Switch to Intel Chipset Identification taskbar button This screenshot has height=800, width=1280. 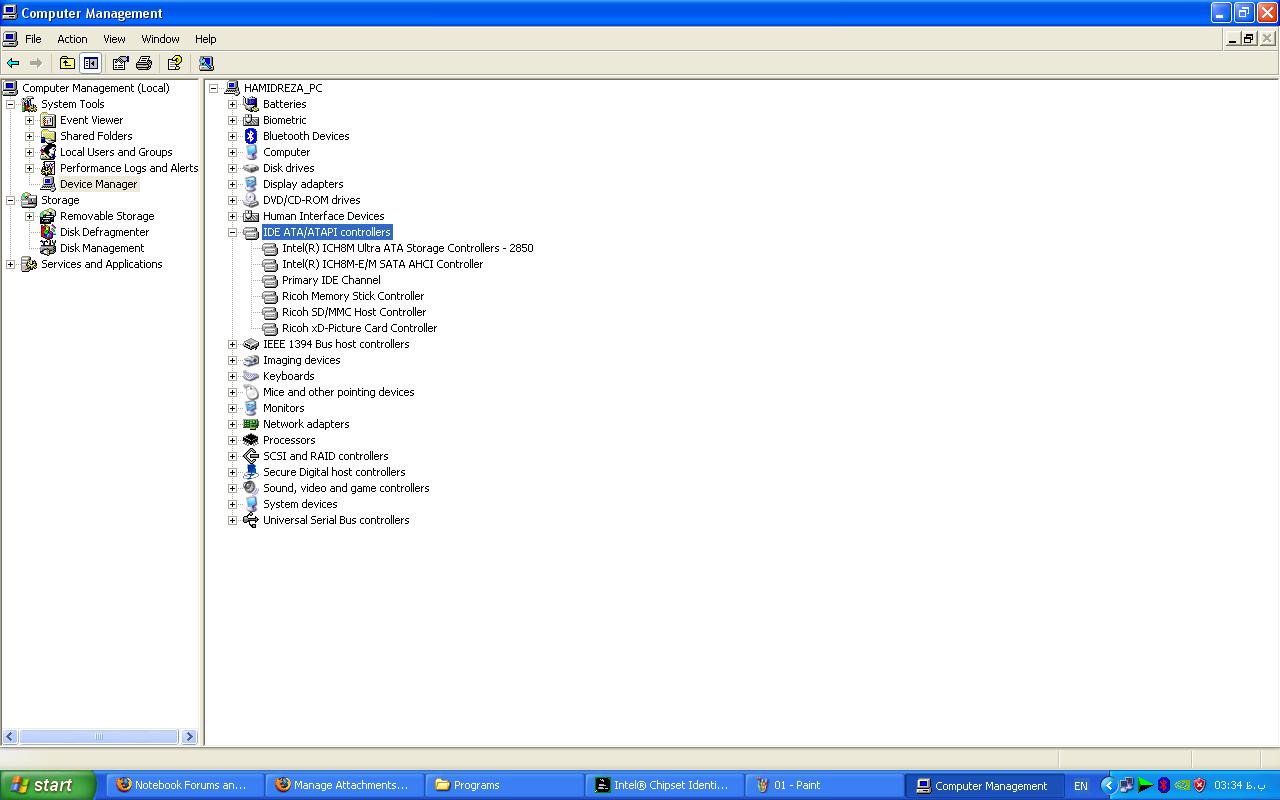coord(666,785)
